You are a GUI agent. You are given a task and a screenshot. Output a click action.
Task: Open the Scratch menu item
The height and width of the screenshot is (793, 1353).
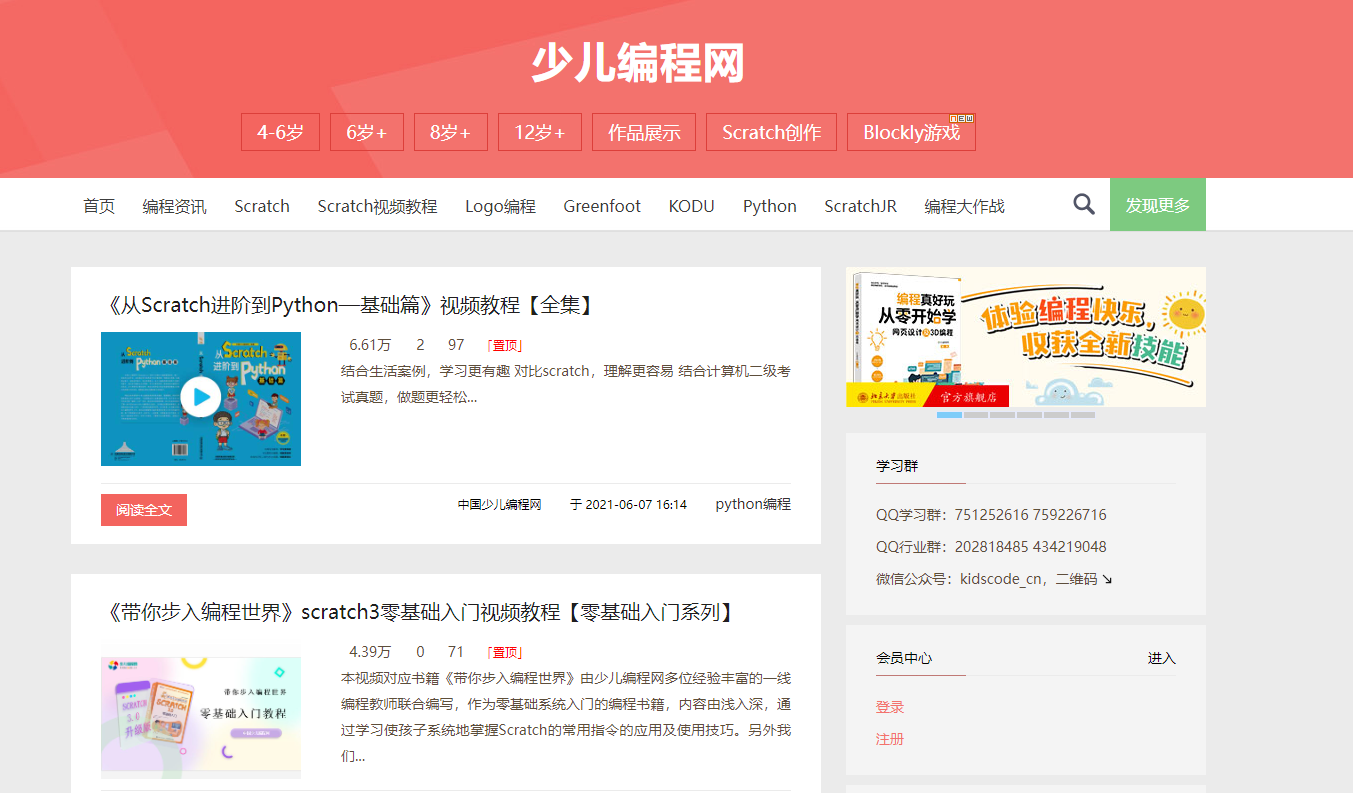coord(262,206)
